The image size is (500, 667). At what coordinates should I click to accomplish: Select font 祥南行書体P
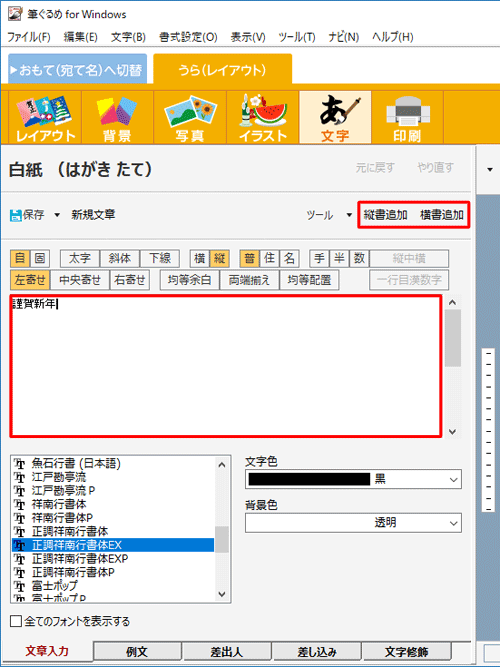coord(113,518)
